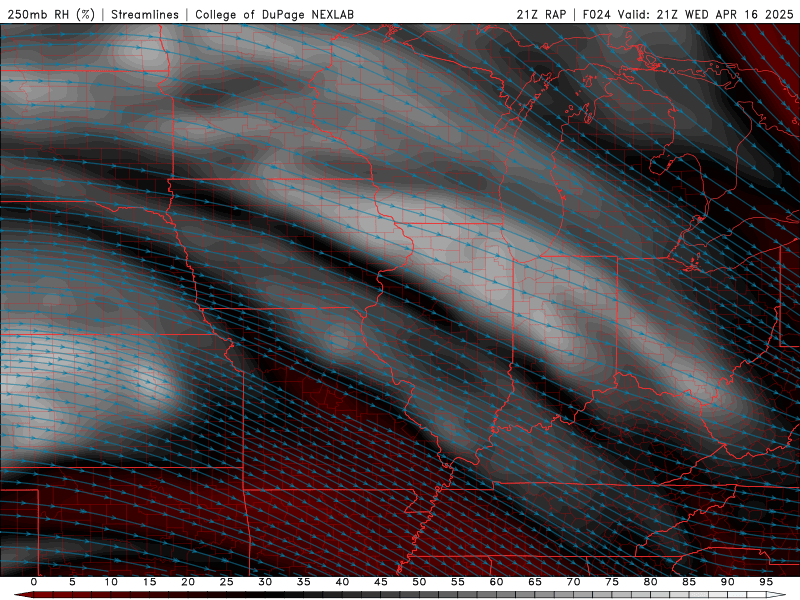Click the '75' value on the color scale
The image size is (800, 600).
click(612, 582)
